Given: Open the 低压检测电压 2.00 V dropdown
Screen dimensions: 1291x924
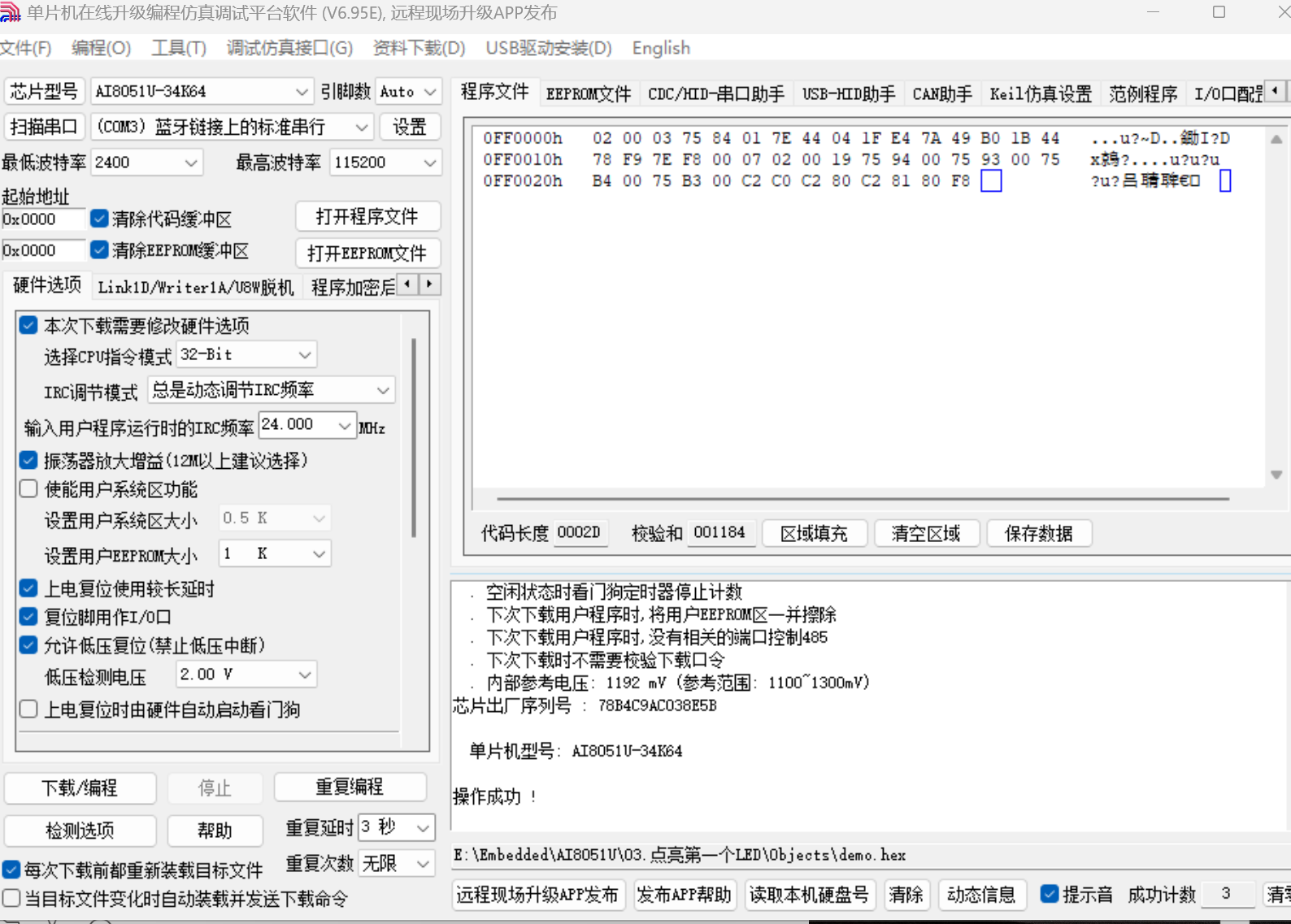Looking at the screenshot, I should (x=246, y=675).
